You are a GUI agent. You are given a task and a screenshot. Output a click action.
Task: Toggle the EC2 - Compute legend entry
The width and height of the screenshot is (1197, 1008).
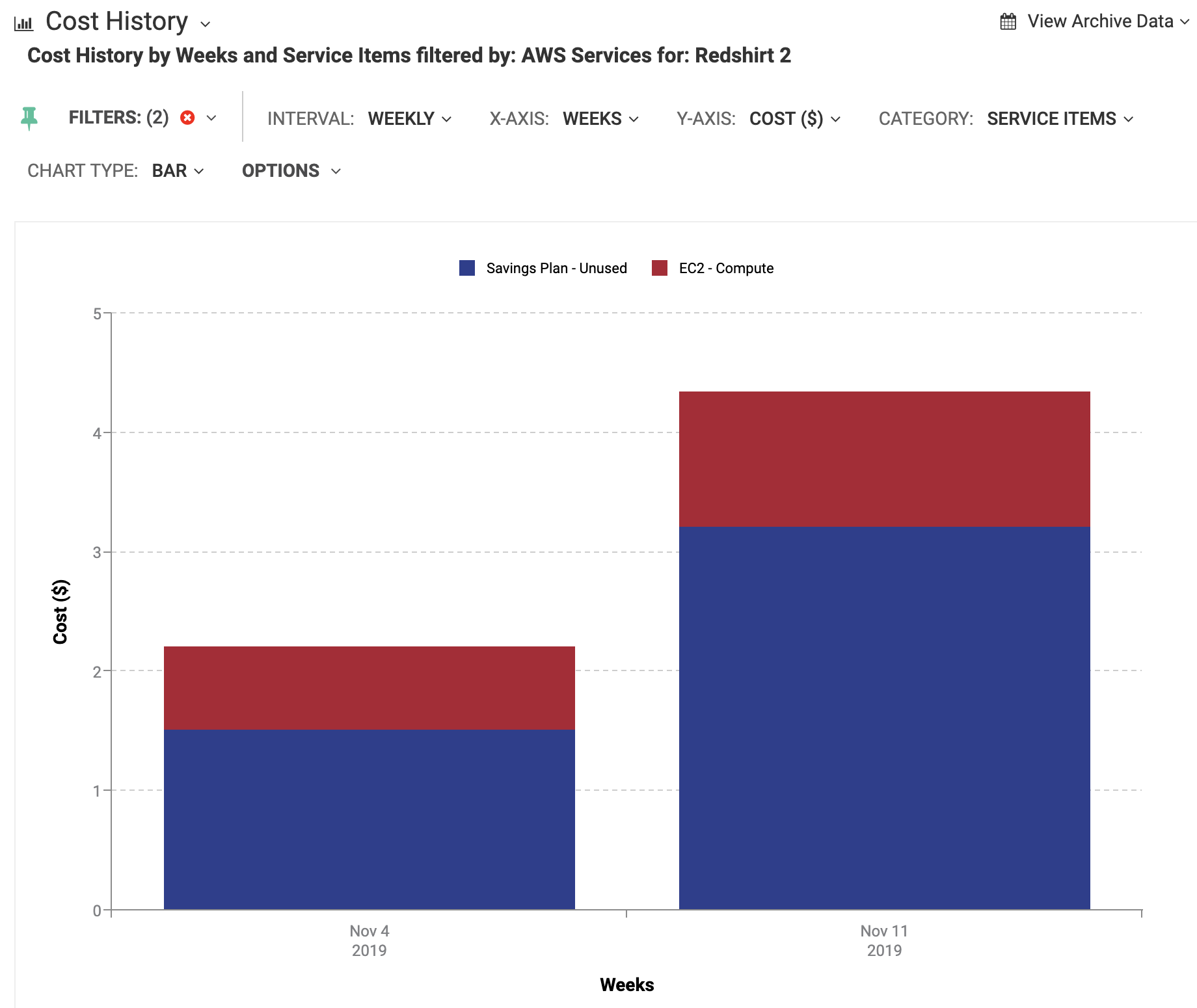(x=726, y=268)
